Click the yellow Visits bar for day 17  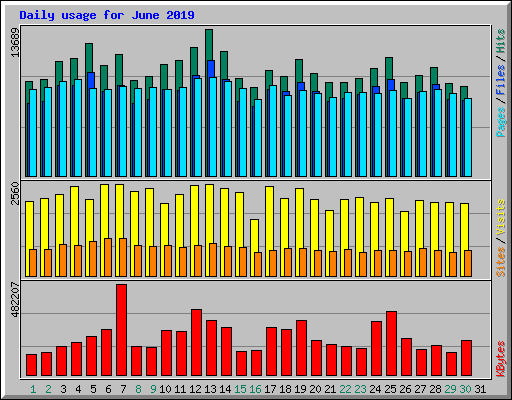[x=270, y=218]
